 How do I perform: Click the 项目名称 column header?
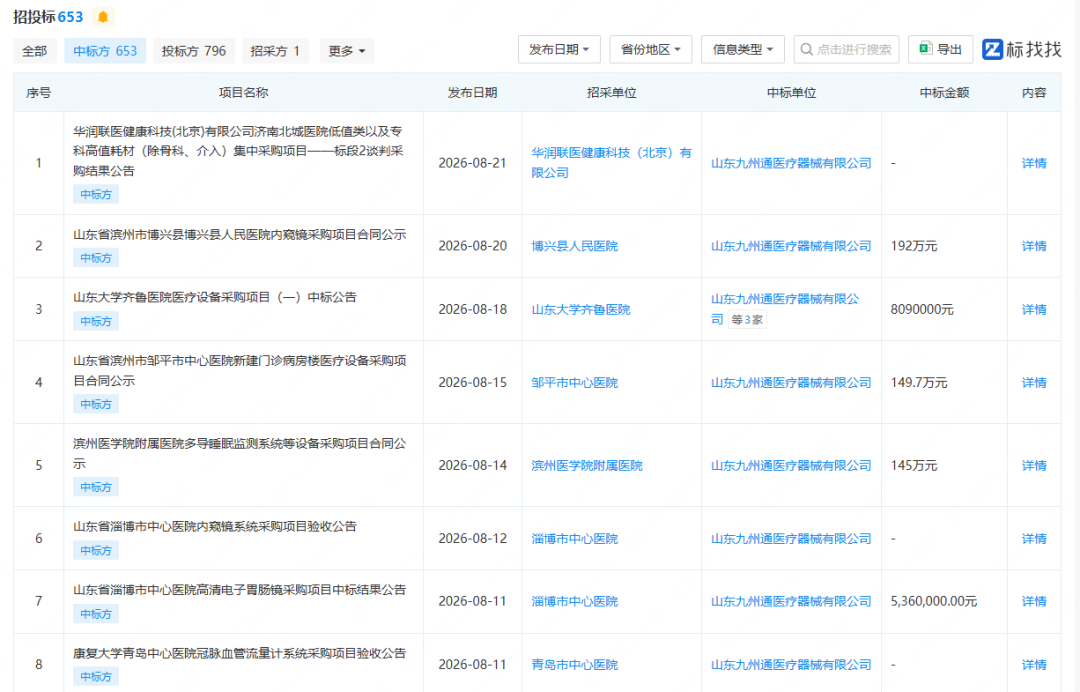pos(244,92)
